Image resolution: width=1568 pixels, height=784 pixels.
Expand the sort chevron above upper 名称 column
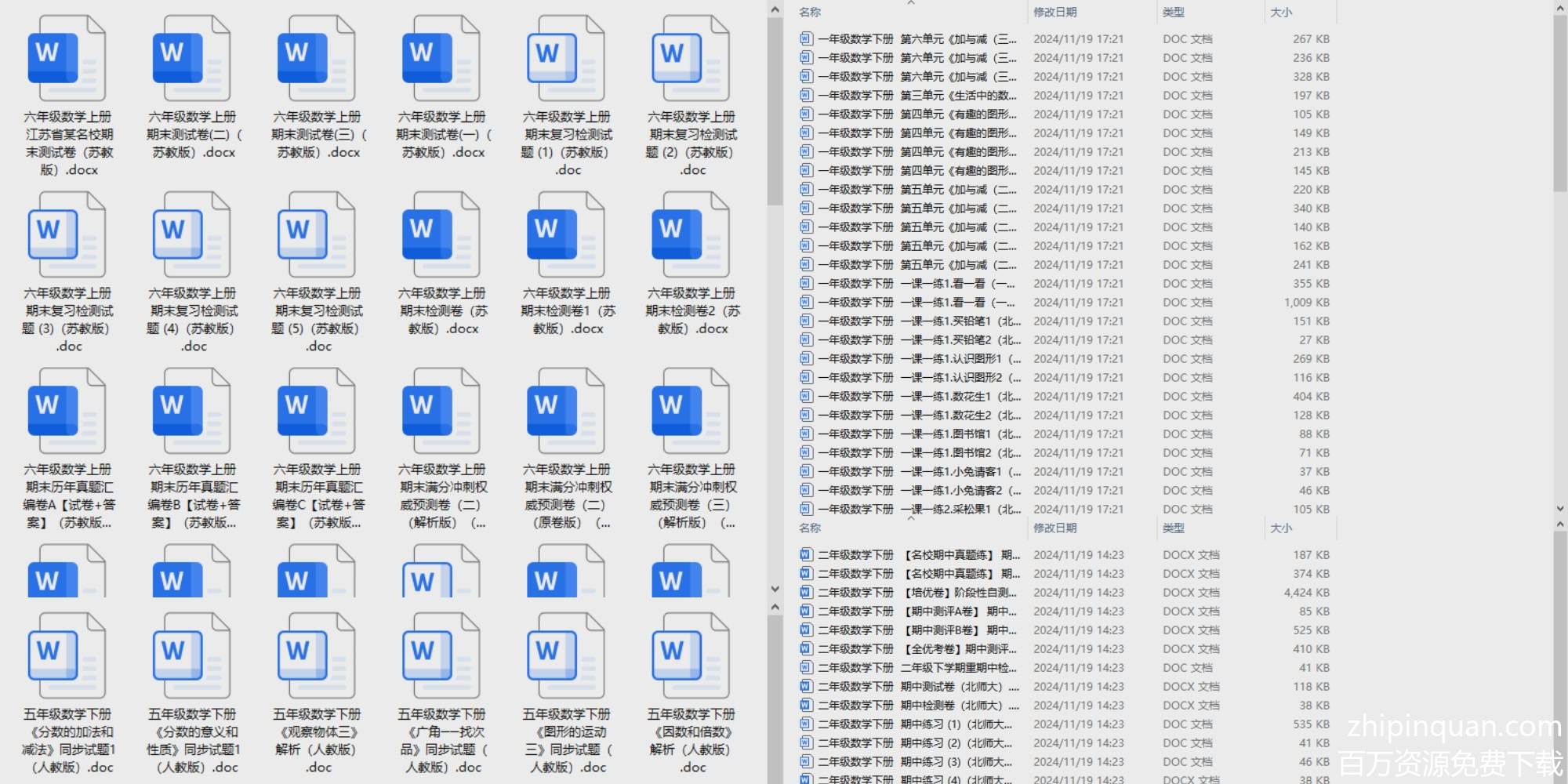click(x=910, y=3)
